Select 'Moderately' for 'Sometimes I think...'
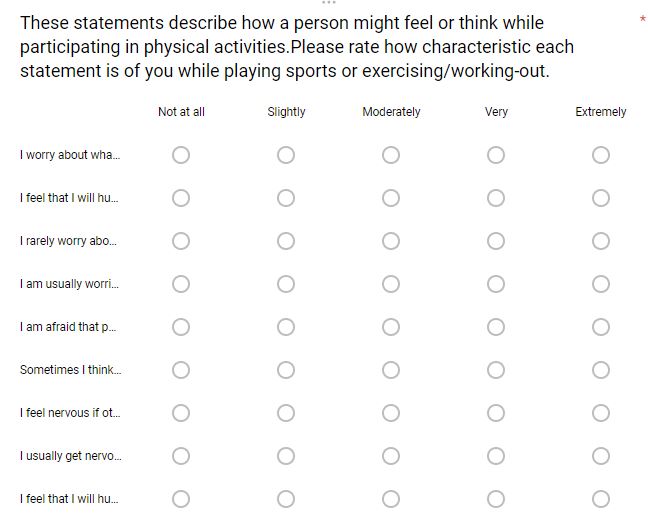Image resolution: width=648 pixels, height=514 pixels. coord(391,370)
